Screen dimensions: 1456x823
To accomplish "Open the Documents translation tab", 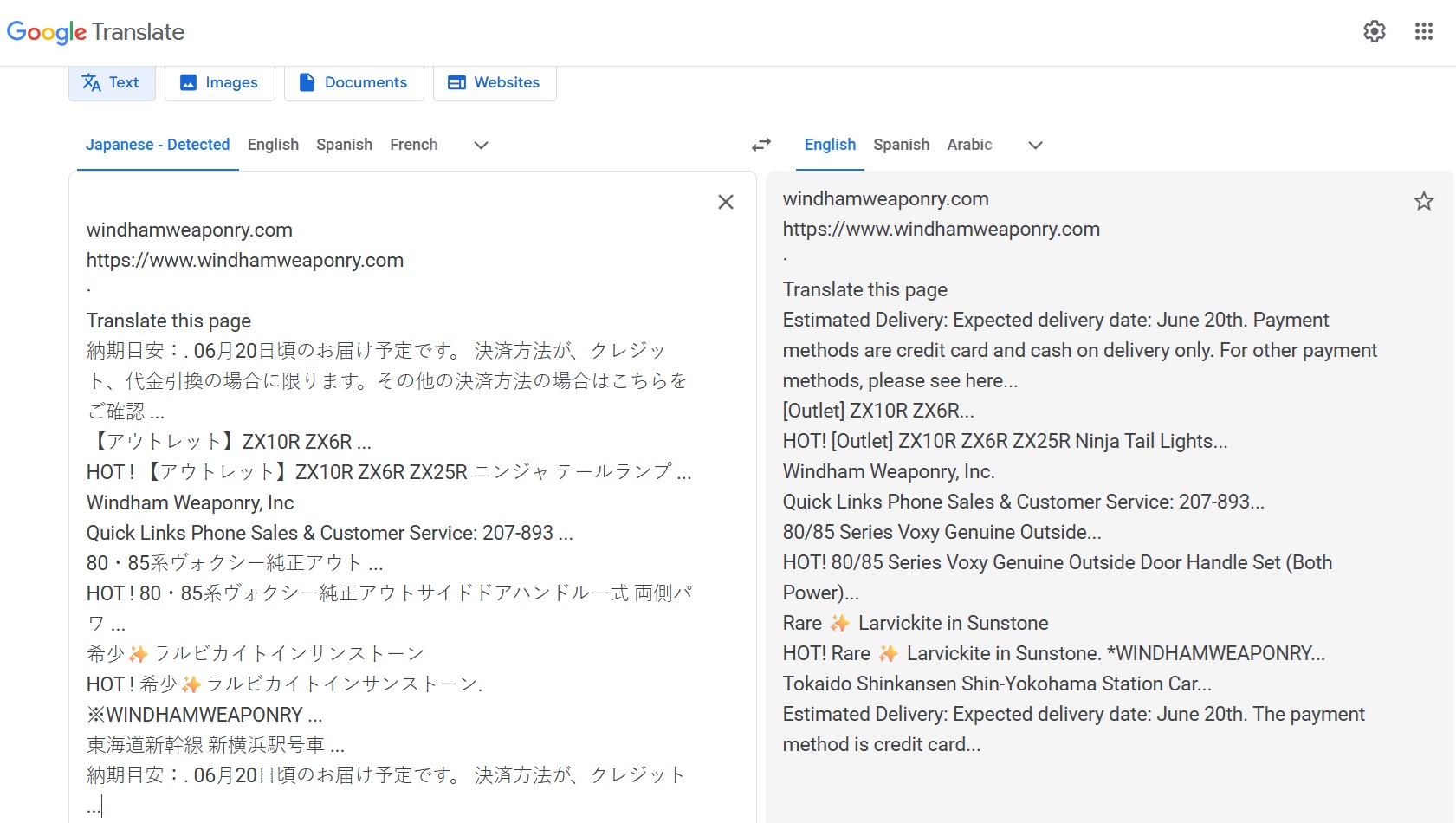I will (x=353, y=83).
